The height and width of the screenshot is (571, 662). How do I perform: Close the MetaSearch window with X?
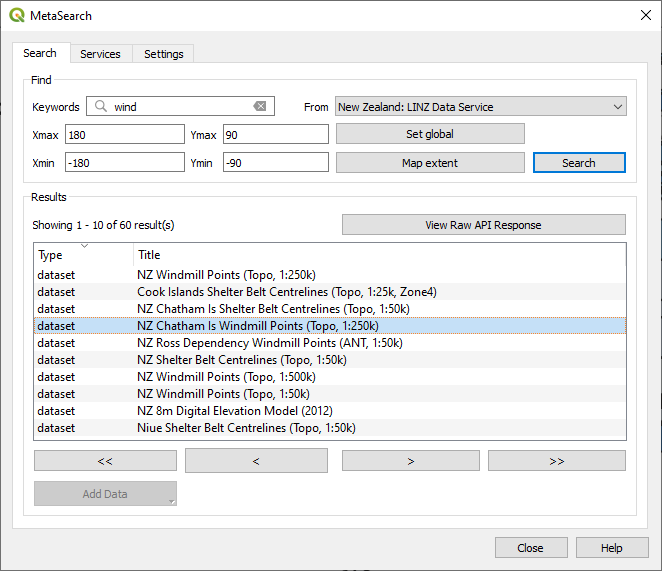(x=645, y=14)
